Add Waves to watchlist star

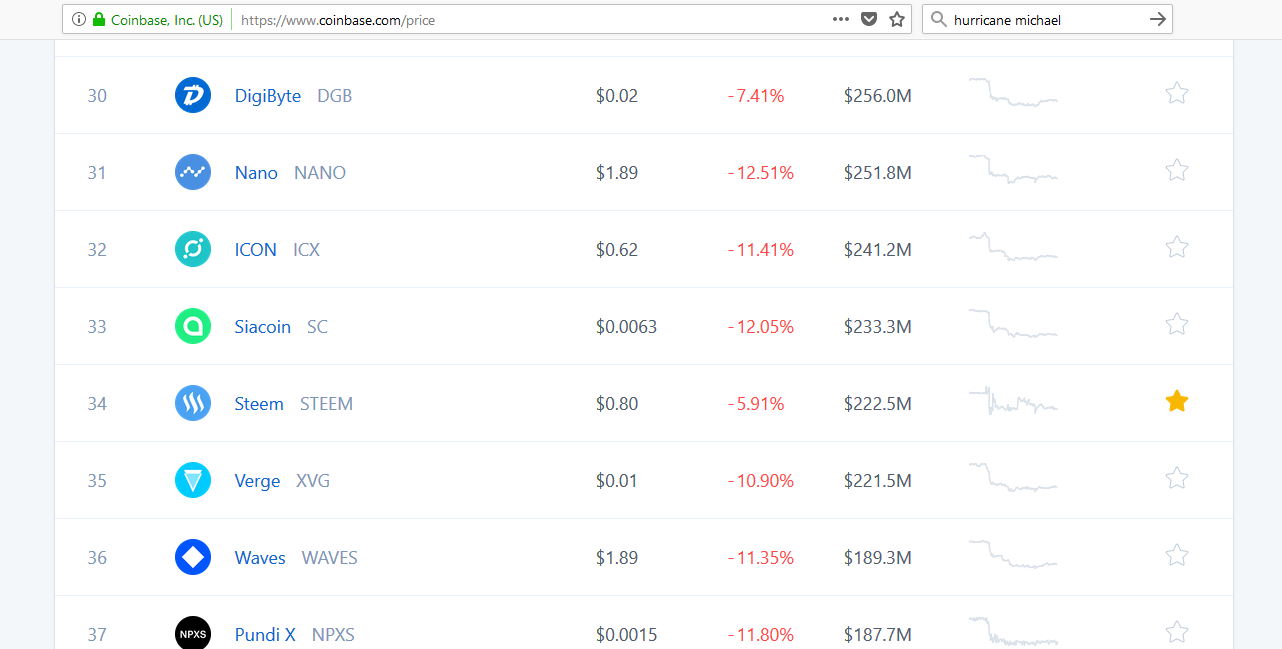click(1177, 556)
